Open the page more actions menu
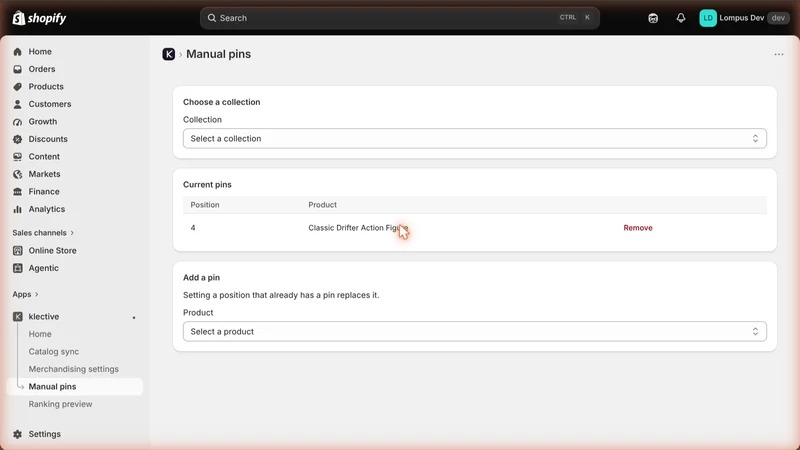 pyautogui.click(x=779, y=54)
